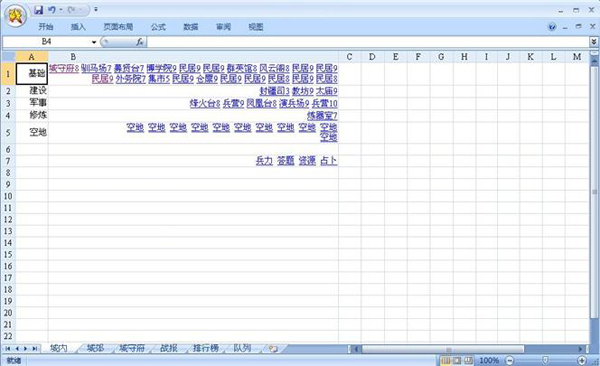Expand the Name Box dropdown arrow

tap(94, 42)
